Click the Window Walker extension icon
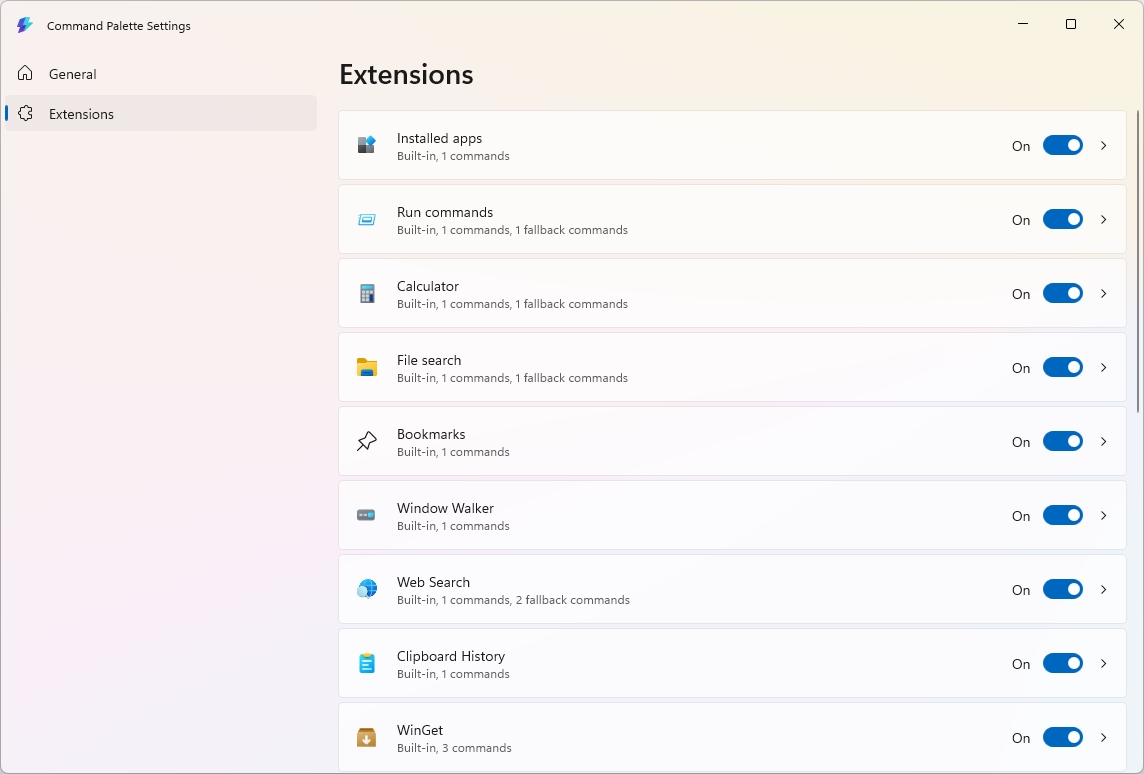The image size is (1144, 774). tap(366, 515)
